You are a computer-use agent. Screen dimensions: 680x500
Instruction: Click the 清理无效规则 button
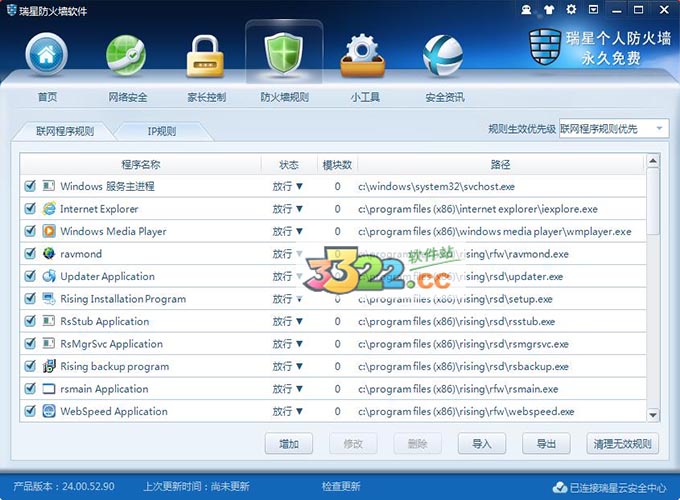click(622, 444)
